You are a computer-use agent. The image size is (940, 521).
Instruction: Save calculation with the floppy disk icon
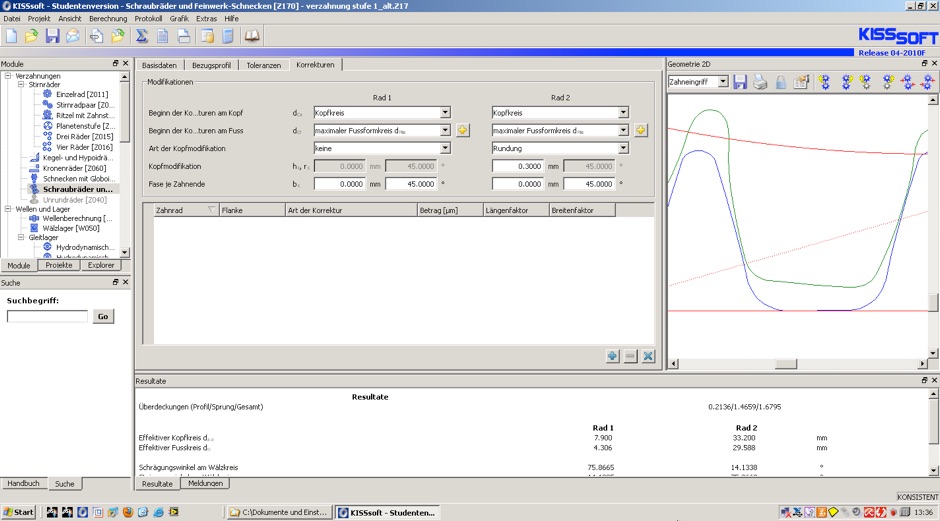52,36
